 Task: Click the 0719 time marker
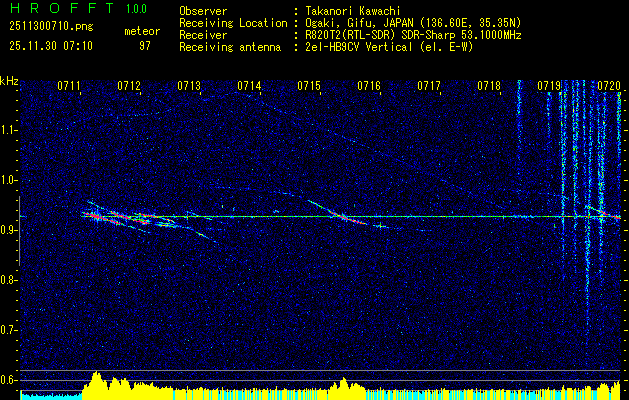(549, 86)
